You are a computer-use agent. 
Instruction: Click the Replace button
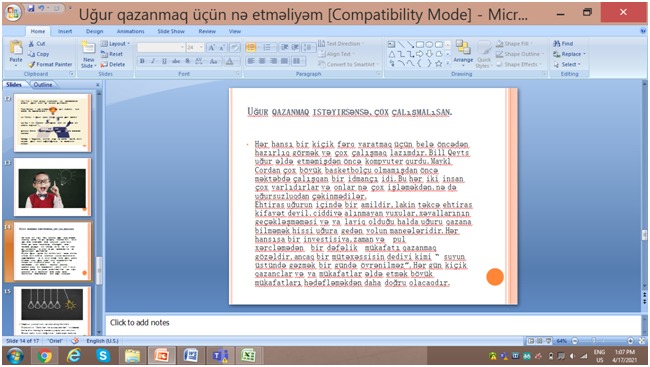click(x=570, y=54)
